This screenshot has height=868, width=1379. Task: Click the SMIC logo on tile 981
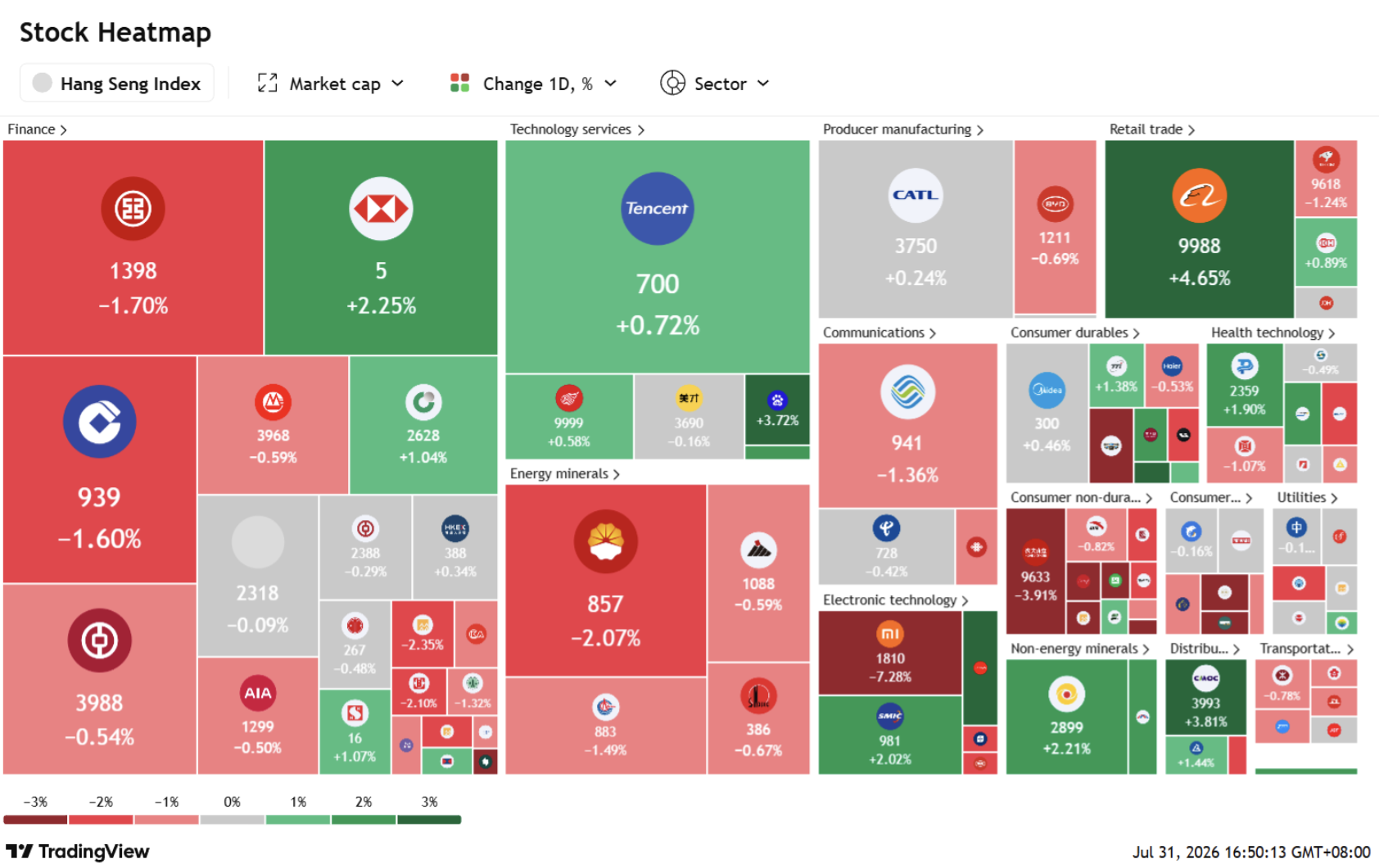pos(890,717)
